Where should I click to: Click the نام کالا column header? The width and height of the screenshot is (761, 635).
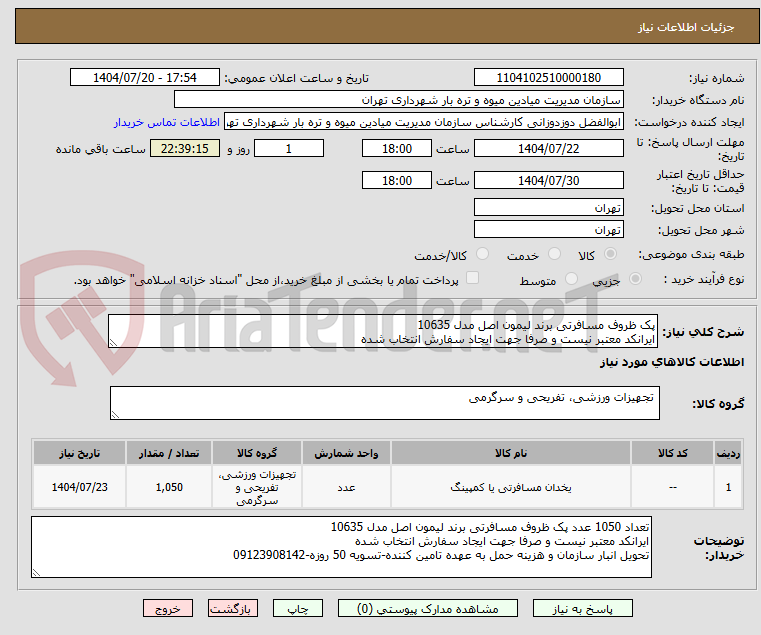[511, 453]
